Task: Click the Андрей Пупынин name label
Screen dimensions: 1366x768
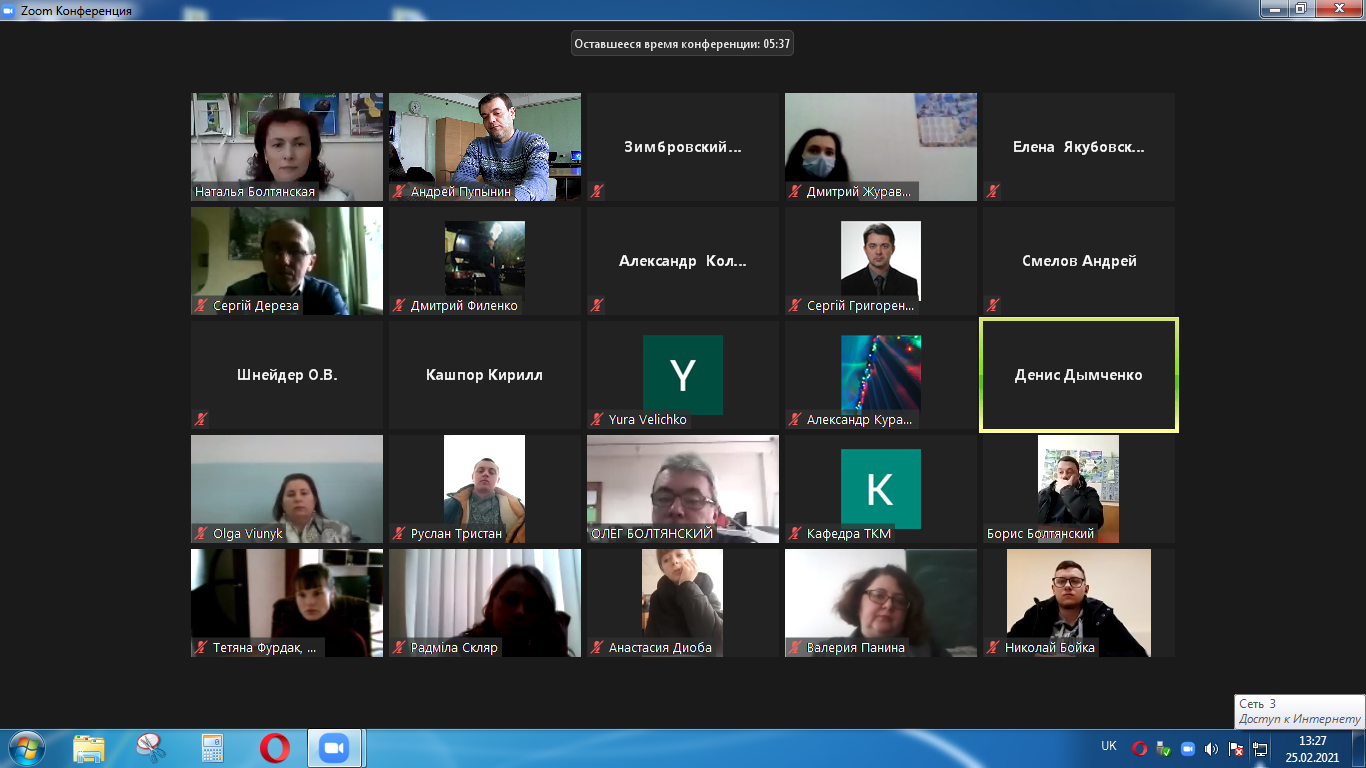Action: [x=461, y=191]
